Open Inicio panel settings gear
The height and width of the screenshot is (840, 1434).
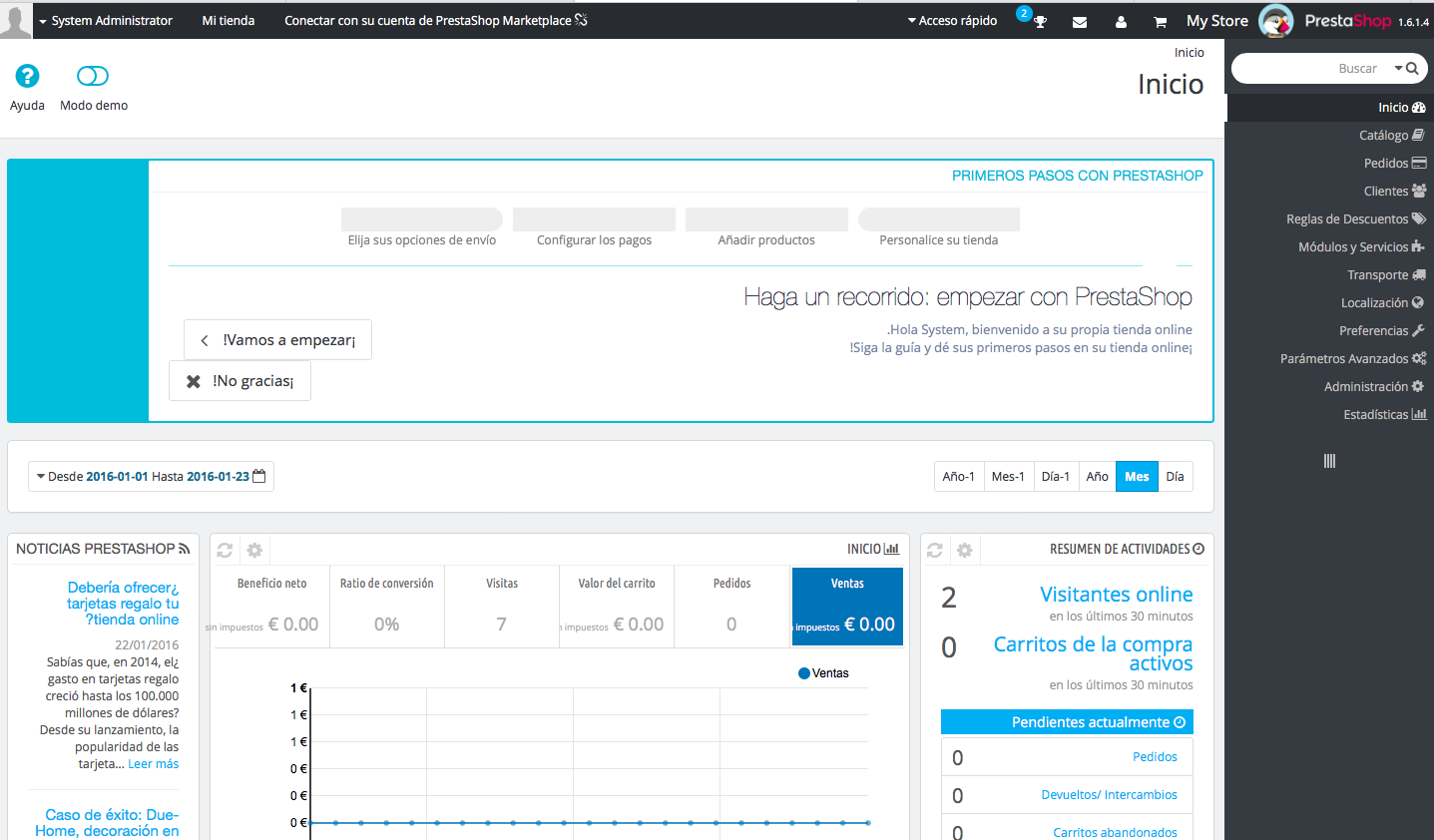pos(254,550)
